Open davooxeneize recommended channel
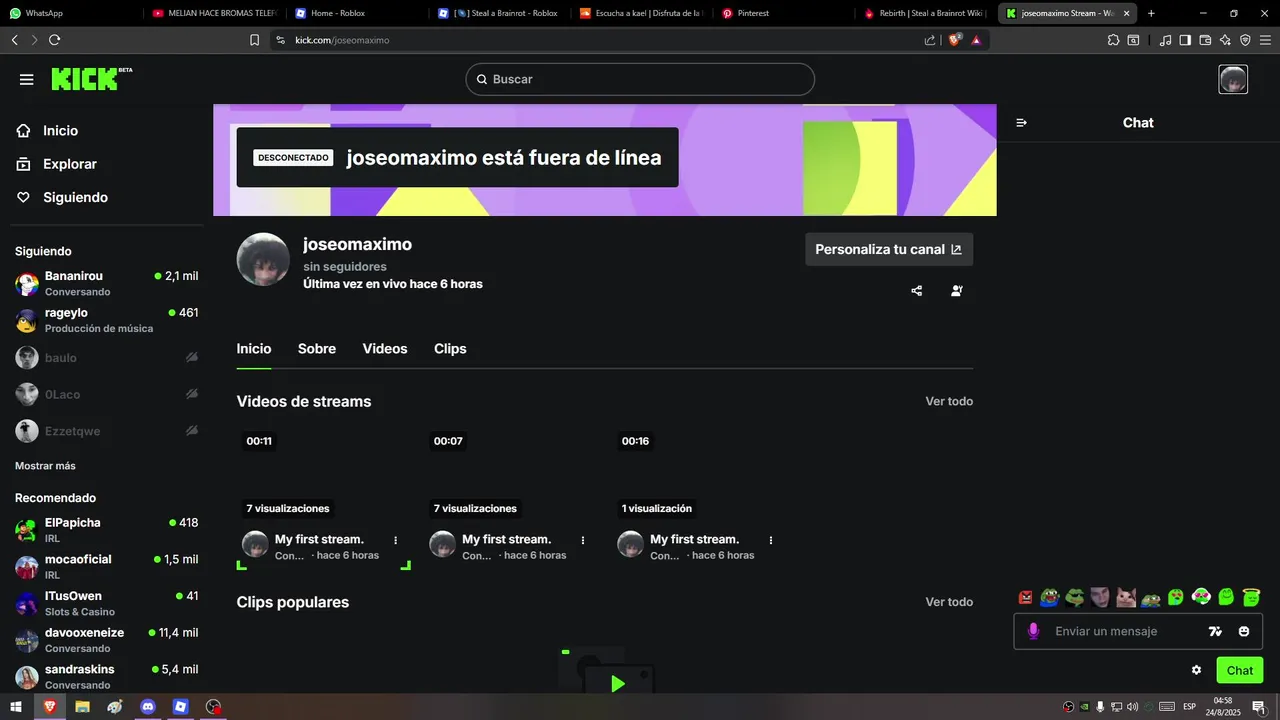This screenshot has height=720, width=1280. tap(106, 640)
